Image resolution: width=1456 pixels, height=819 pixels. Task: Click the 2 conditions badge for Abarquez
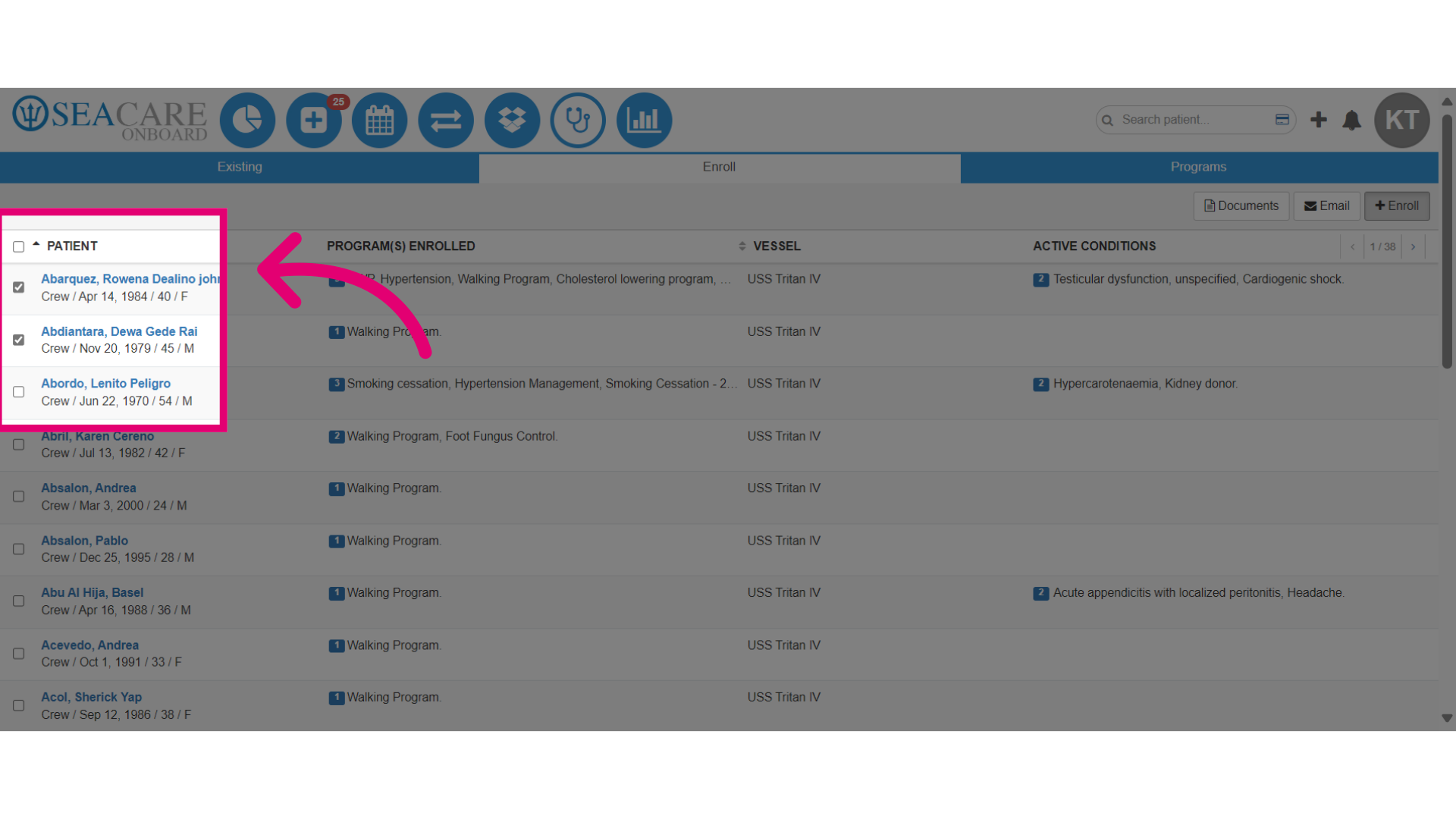pyautogui.click(x=1040, y=280)
